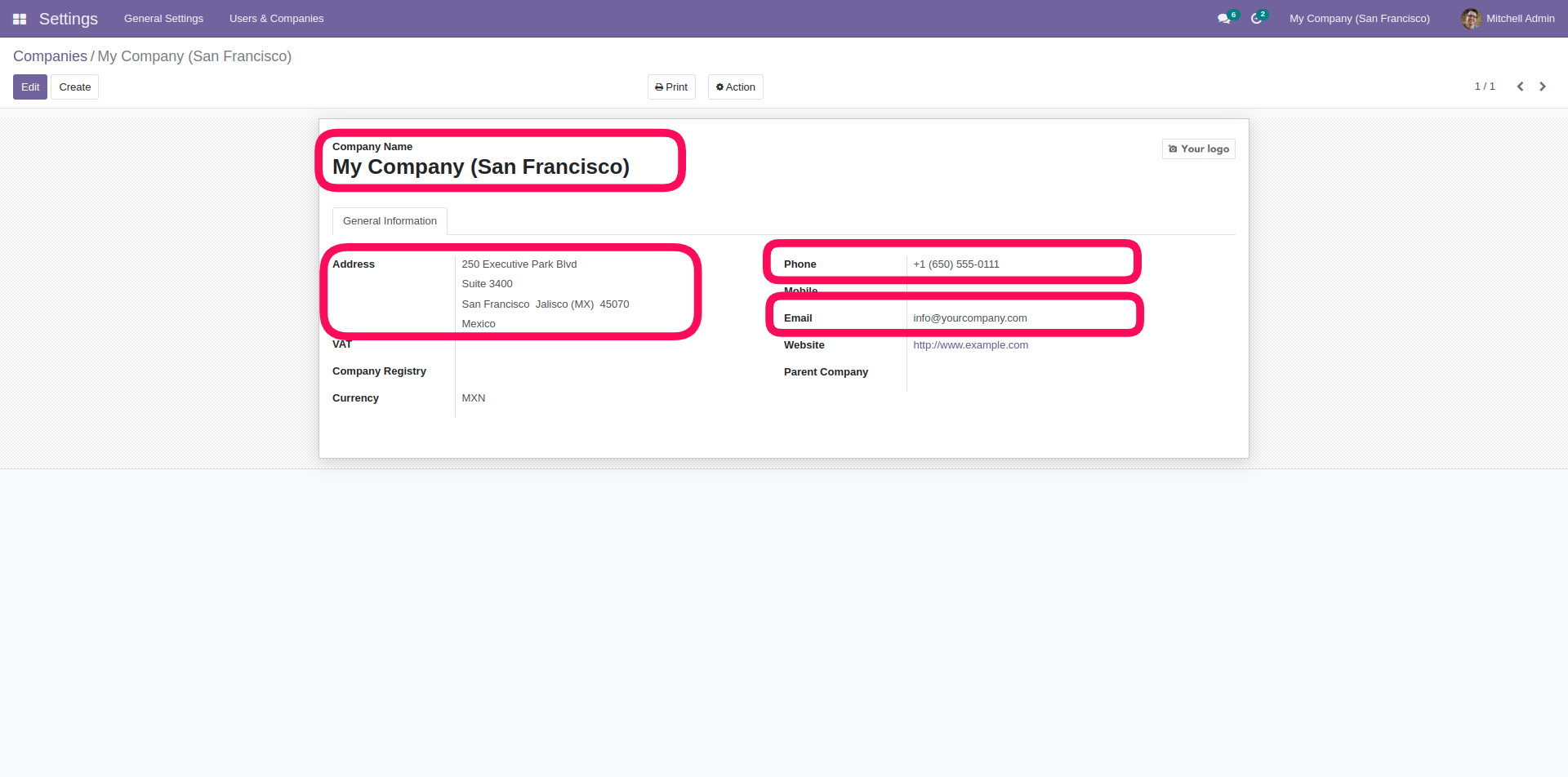Open the apps grid menu icon
The height and width of the screenshot is (777, 1568).
pos(20,19)
